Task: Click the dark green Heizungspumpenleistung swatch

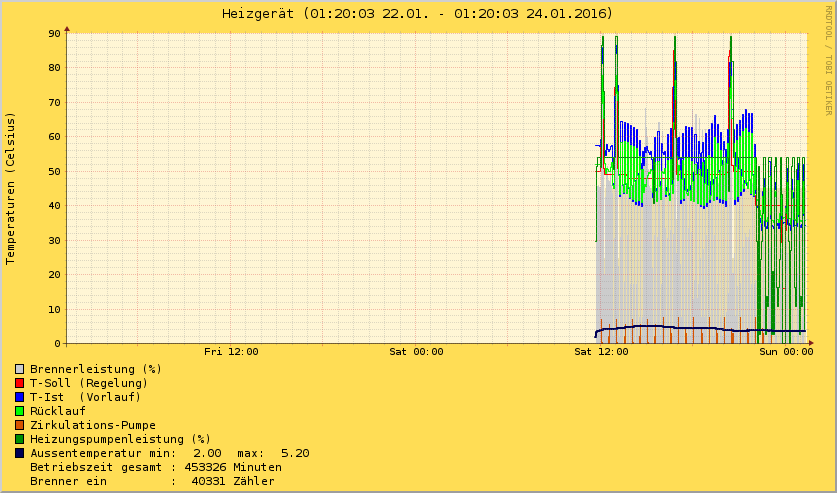Action: [x=20, y=439]
